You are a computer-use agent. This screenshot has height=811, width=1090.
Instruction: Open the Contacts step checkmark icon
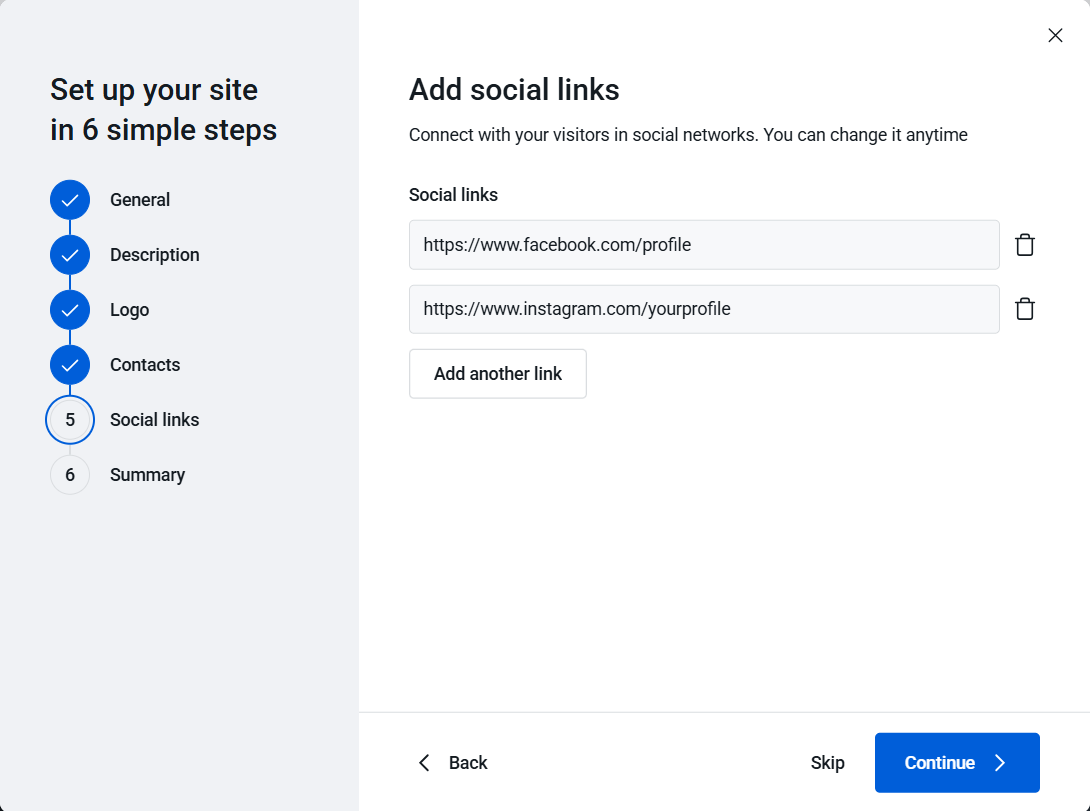[x=70, y=365]
